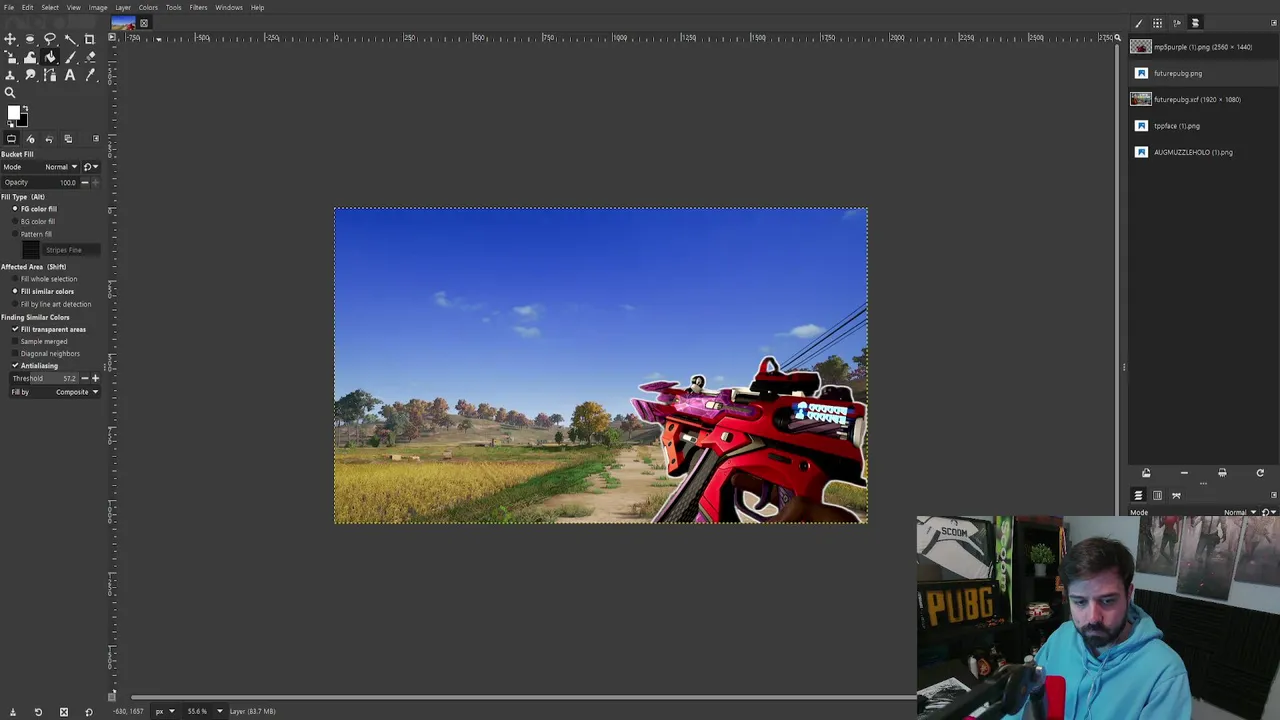Viewport: 1280px width, 720px height.
Task: Open the Undo History tab icon
Action: pyautogui.click(x=49, y=139)
